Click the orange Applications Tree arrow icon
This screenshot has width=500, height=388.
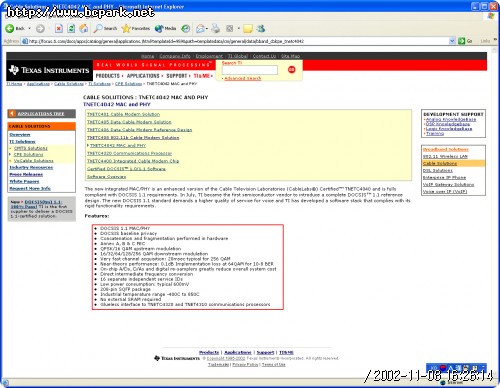(12, 114)
